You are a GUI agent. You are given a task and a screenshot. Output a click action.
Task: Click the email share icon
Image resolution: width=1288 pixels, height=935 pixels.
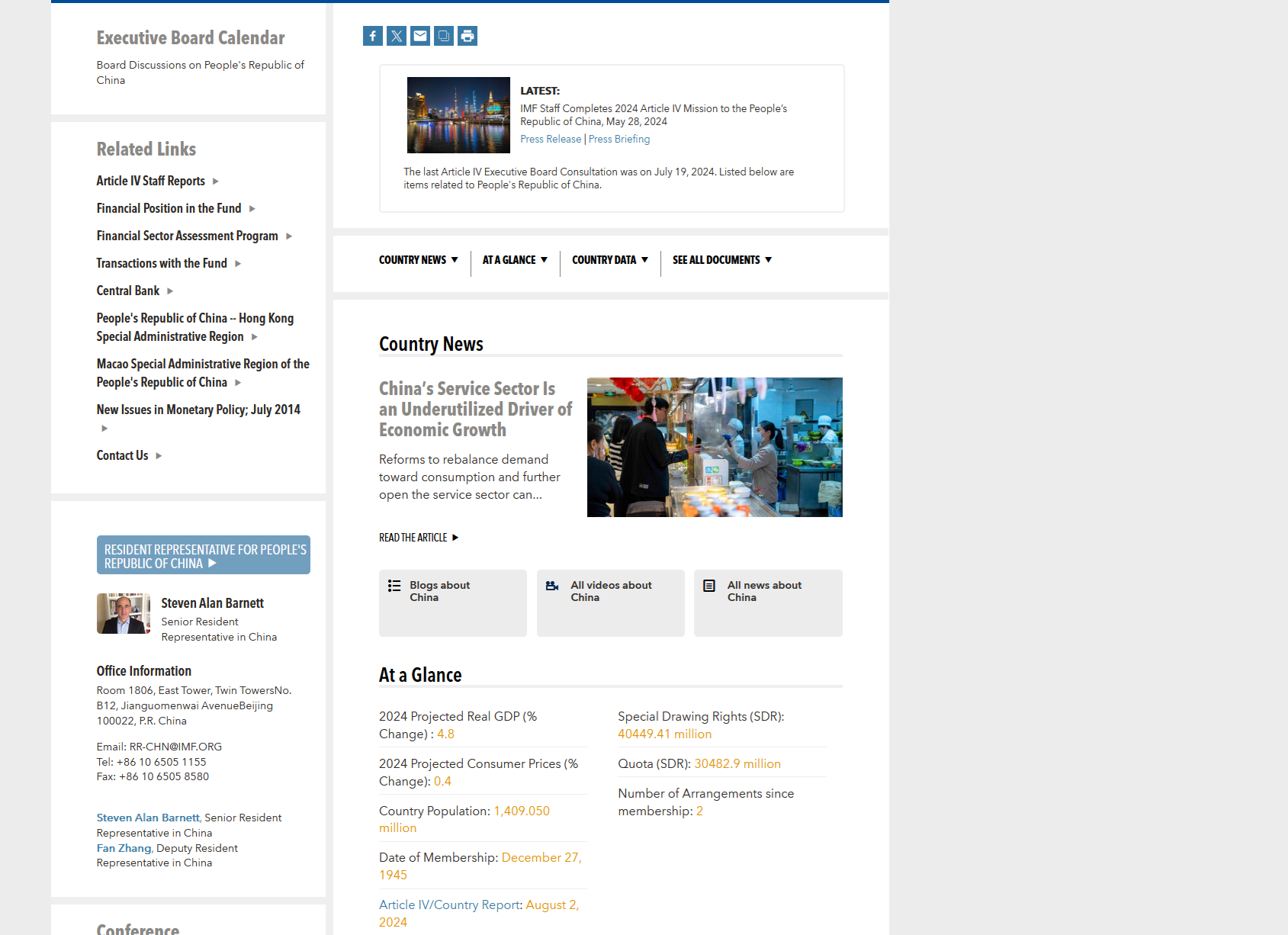point(420,36)
